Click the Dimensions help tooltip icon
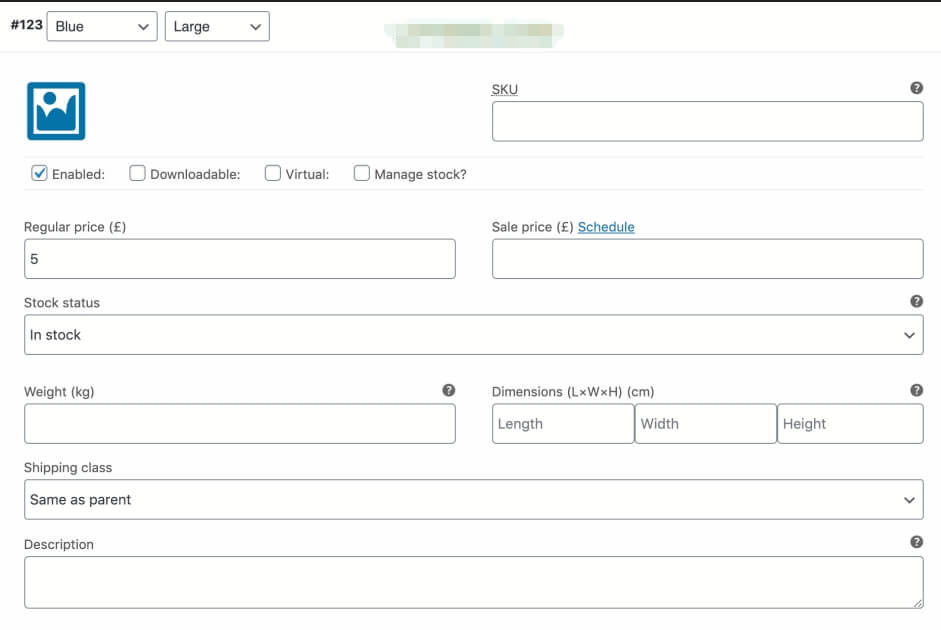941x630 pixels. tap(916, 390)
